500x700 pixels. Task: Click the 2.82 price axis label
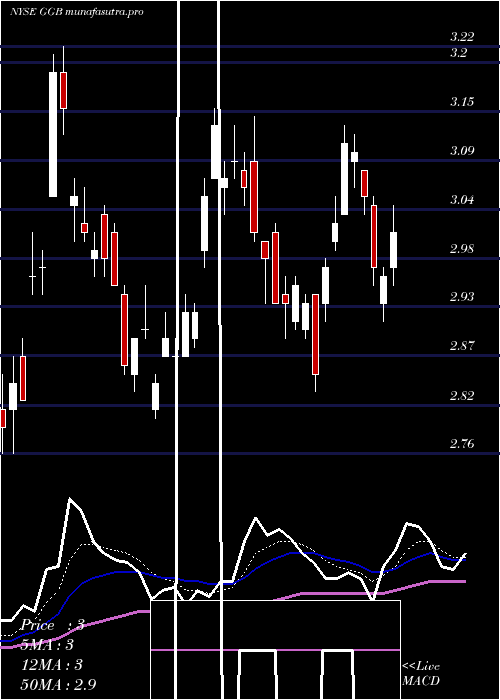tap(462, 396)
